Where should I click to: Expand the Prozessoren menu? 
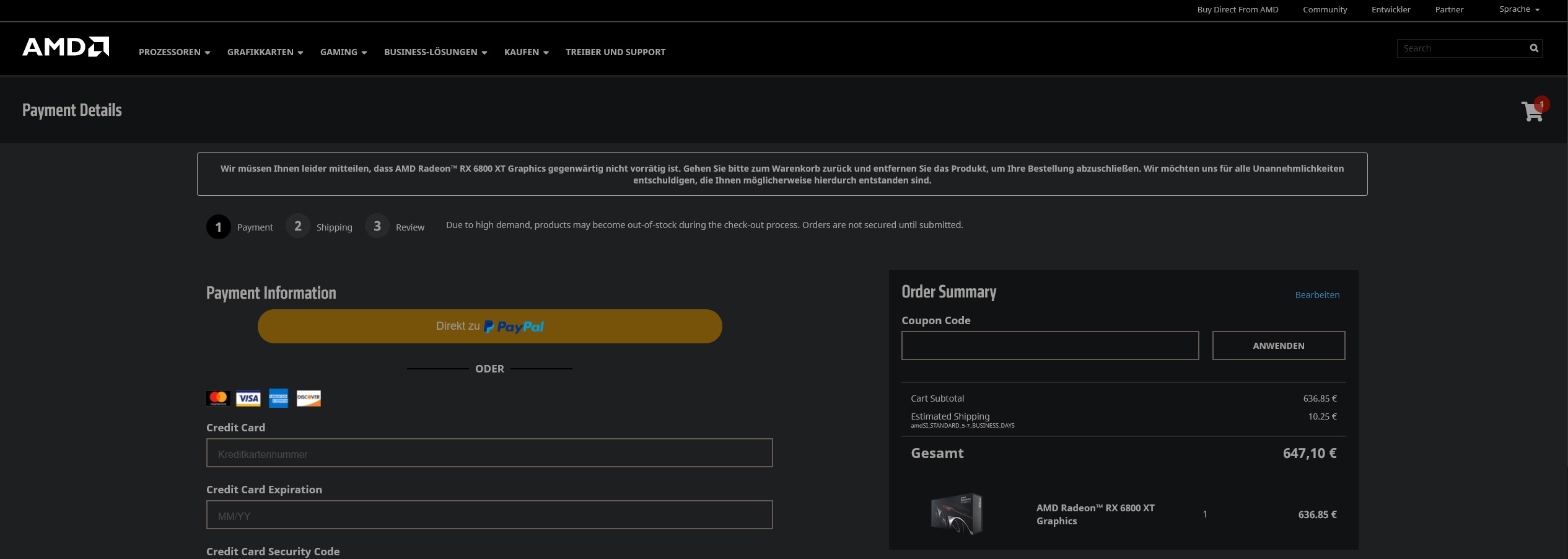point(175,52)
